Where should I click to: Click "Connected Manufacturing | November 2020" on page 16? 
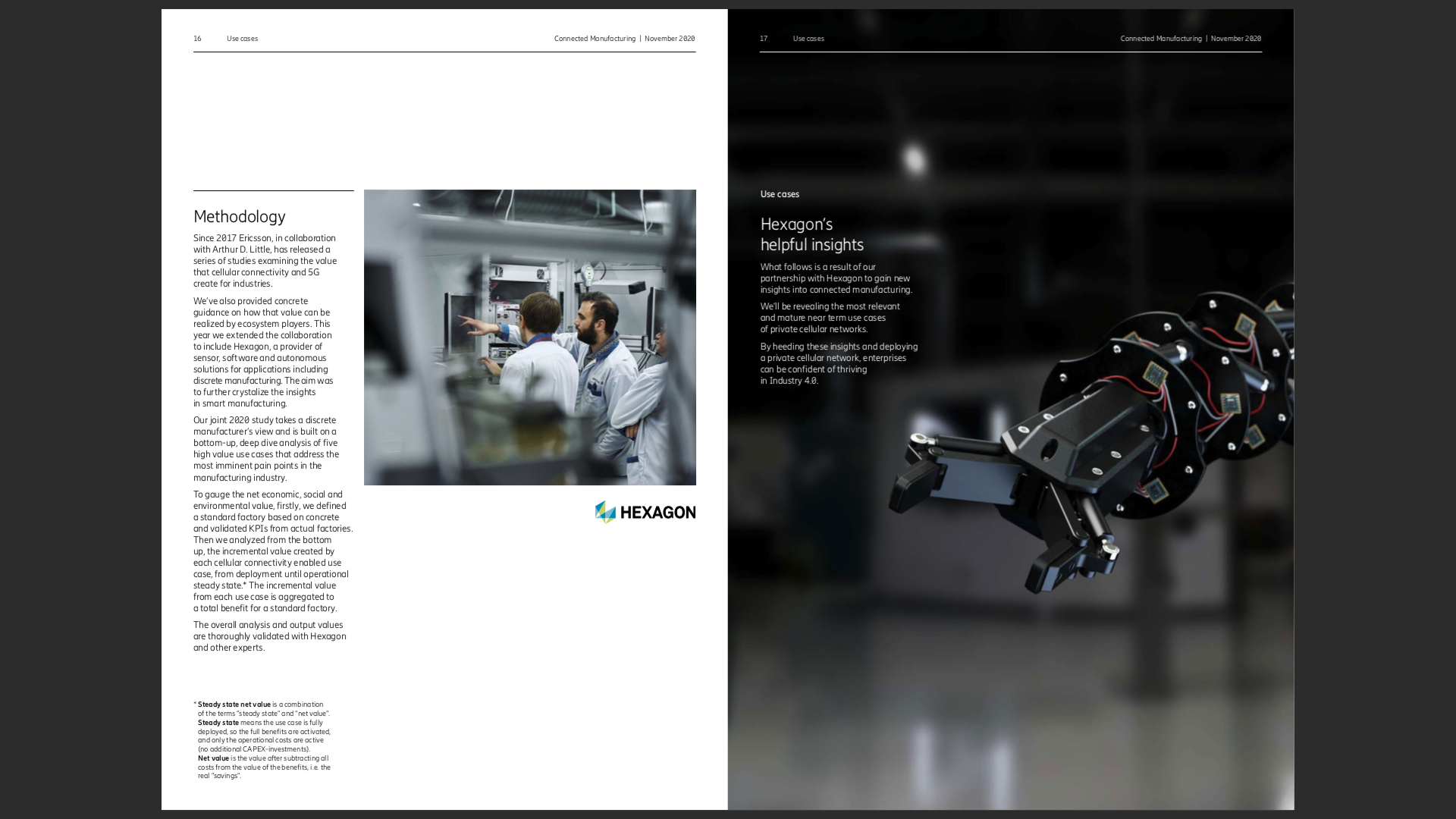[624, 39]
